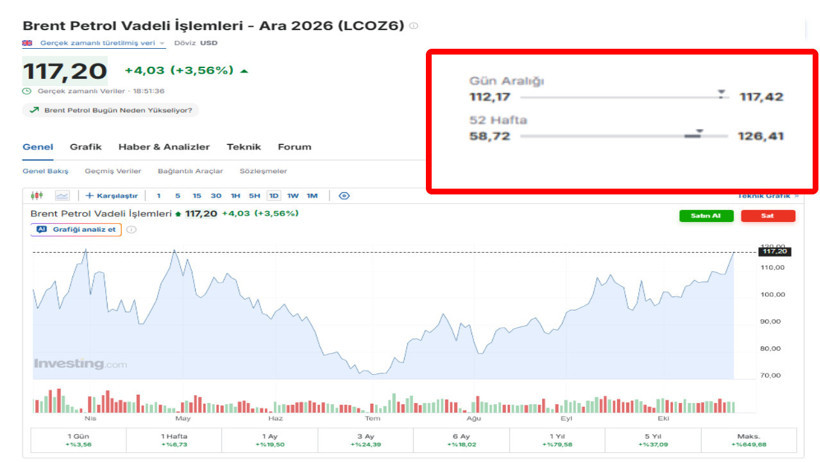Open Bağlantılı Araçlar sub-tab
This screenshot has height=462, width=820.
(x=190, y=171)
